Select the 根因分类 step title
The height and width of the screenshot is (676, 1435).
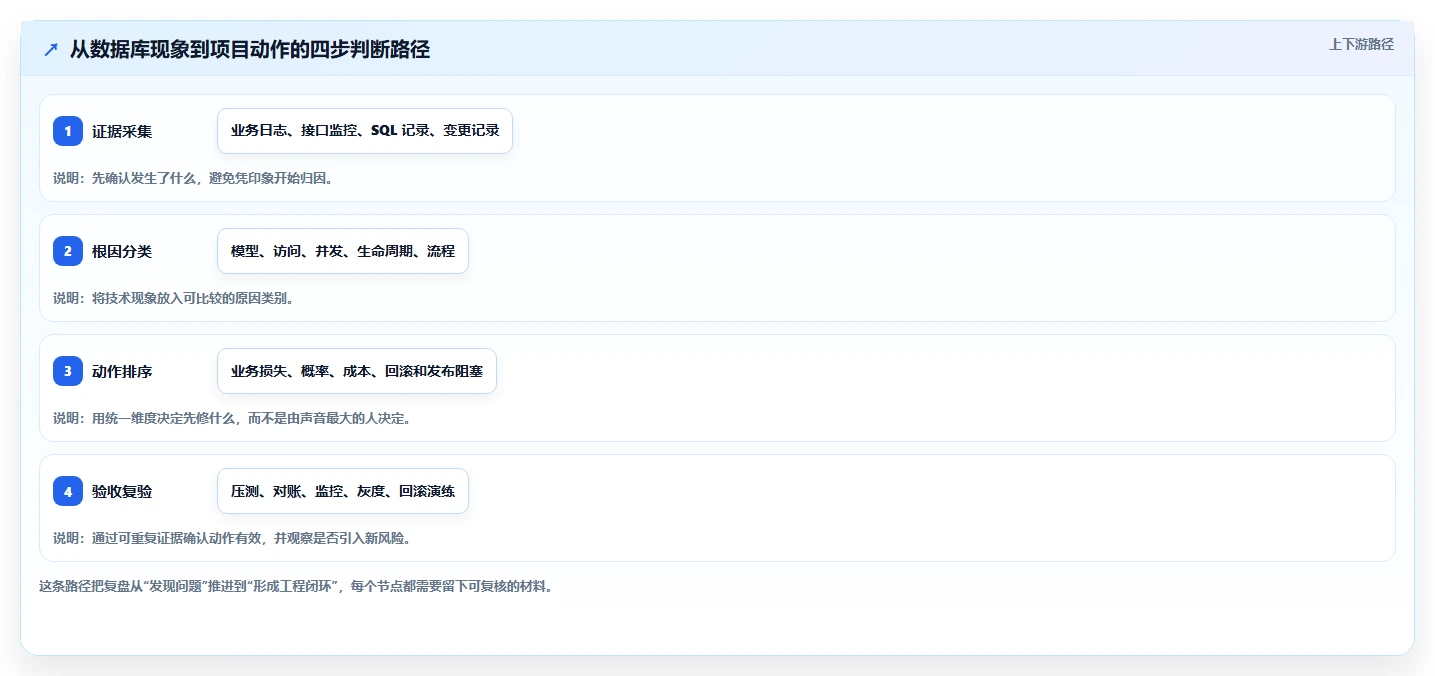122,251
